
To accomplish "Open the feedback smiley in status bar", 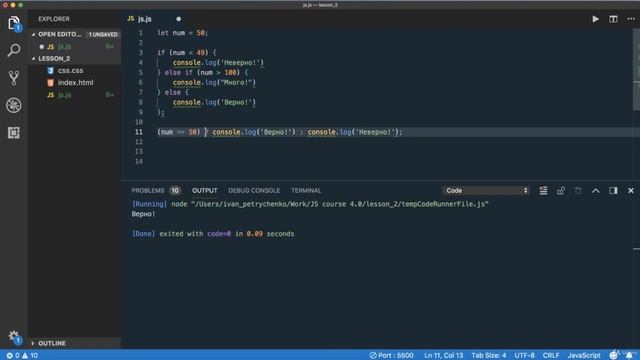I will (613, 355).
